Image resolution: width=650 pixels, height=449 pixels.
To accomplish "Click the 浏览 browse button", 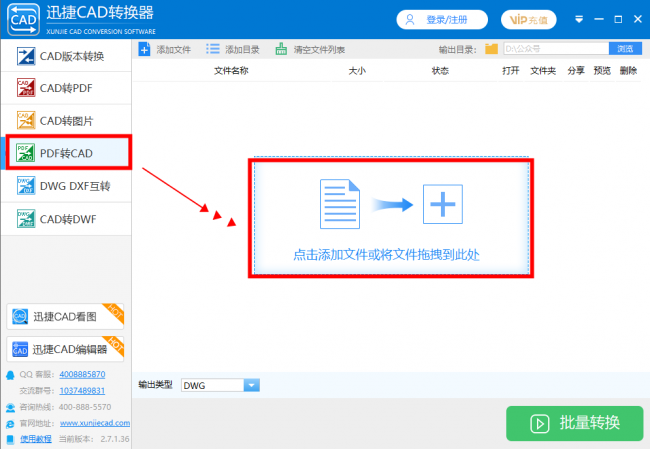I will 625,49.
